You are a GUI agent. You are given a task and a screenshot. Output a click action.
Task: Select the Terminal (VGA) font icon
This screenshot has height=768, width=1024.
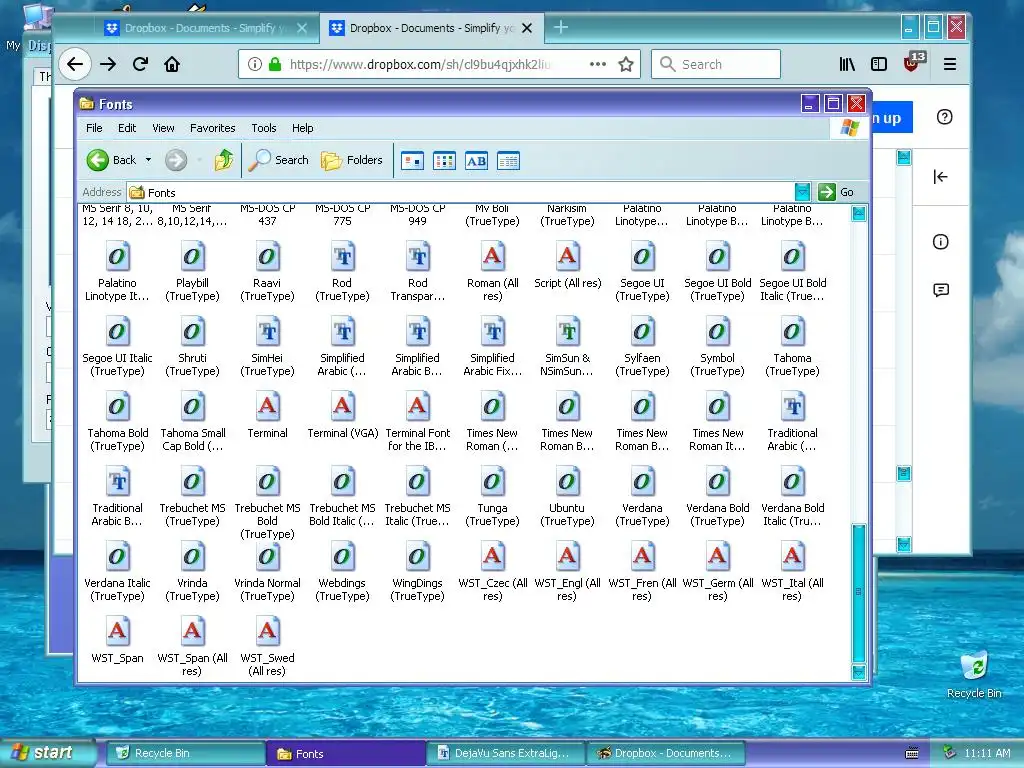tap(342, 406)
